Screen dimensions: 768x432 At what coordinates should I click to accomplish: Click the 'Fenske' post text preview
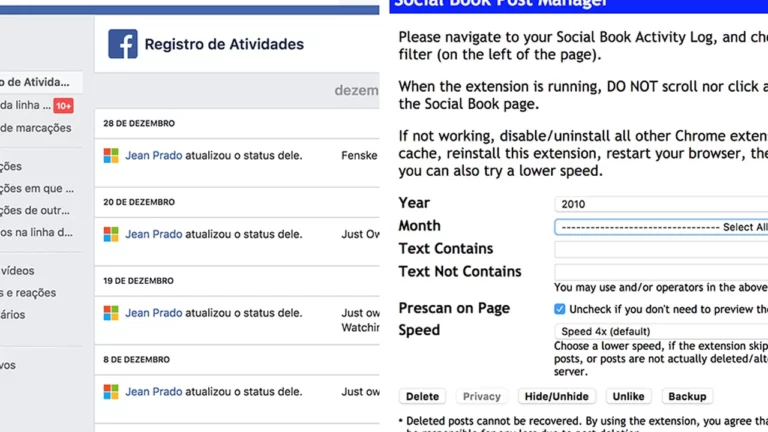359,156
